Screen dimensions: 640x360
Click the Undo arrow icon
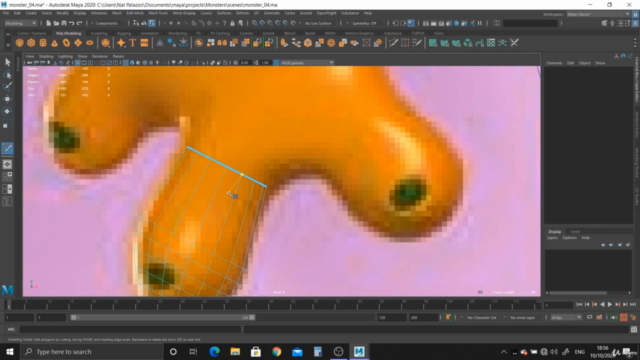71,23
